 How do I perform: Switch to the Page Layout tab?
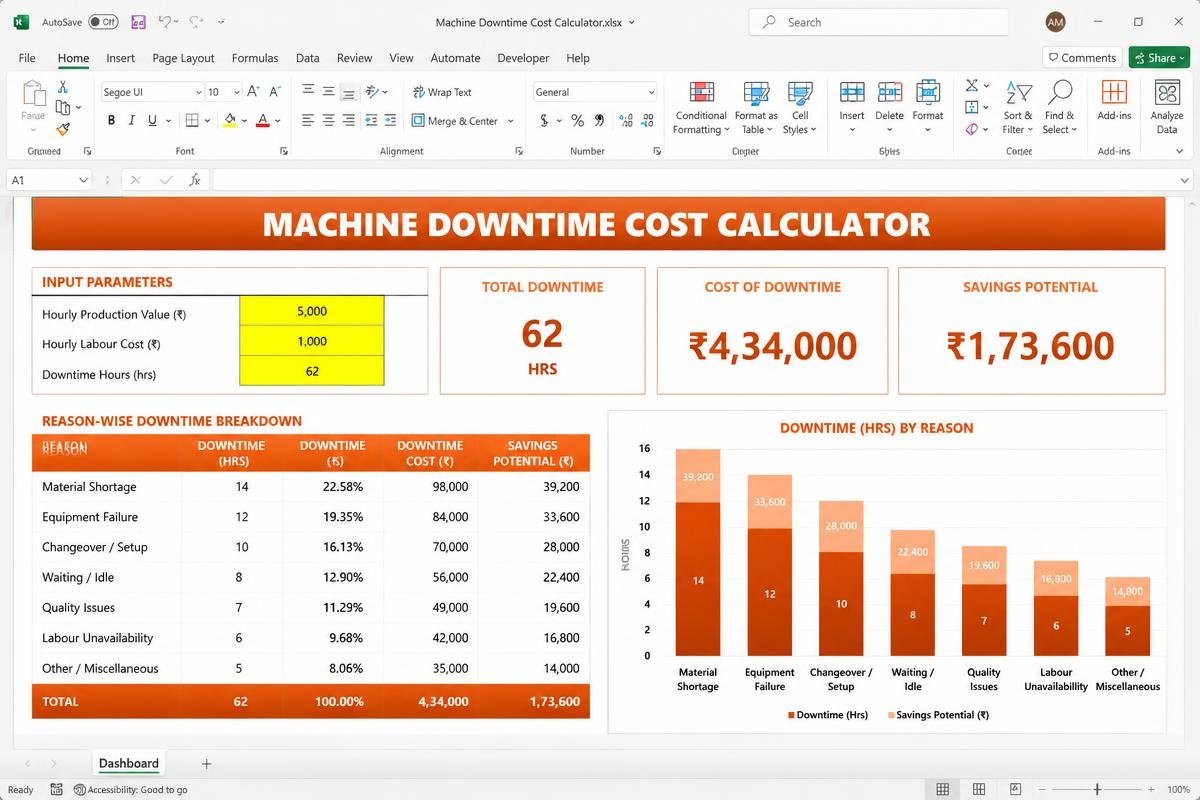183,58
